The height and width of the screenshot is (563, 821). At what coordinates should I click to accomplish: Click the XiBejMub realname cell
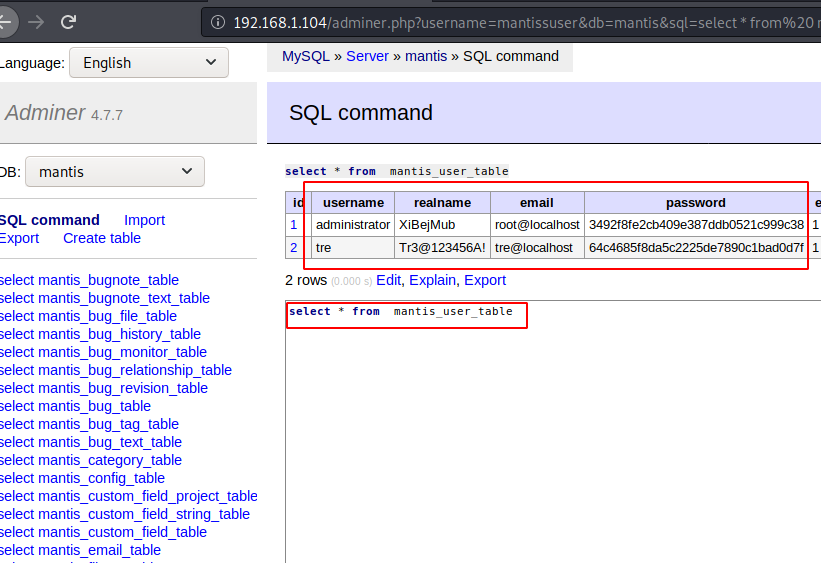click(442, 225)
